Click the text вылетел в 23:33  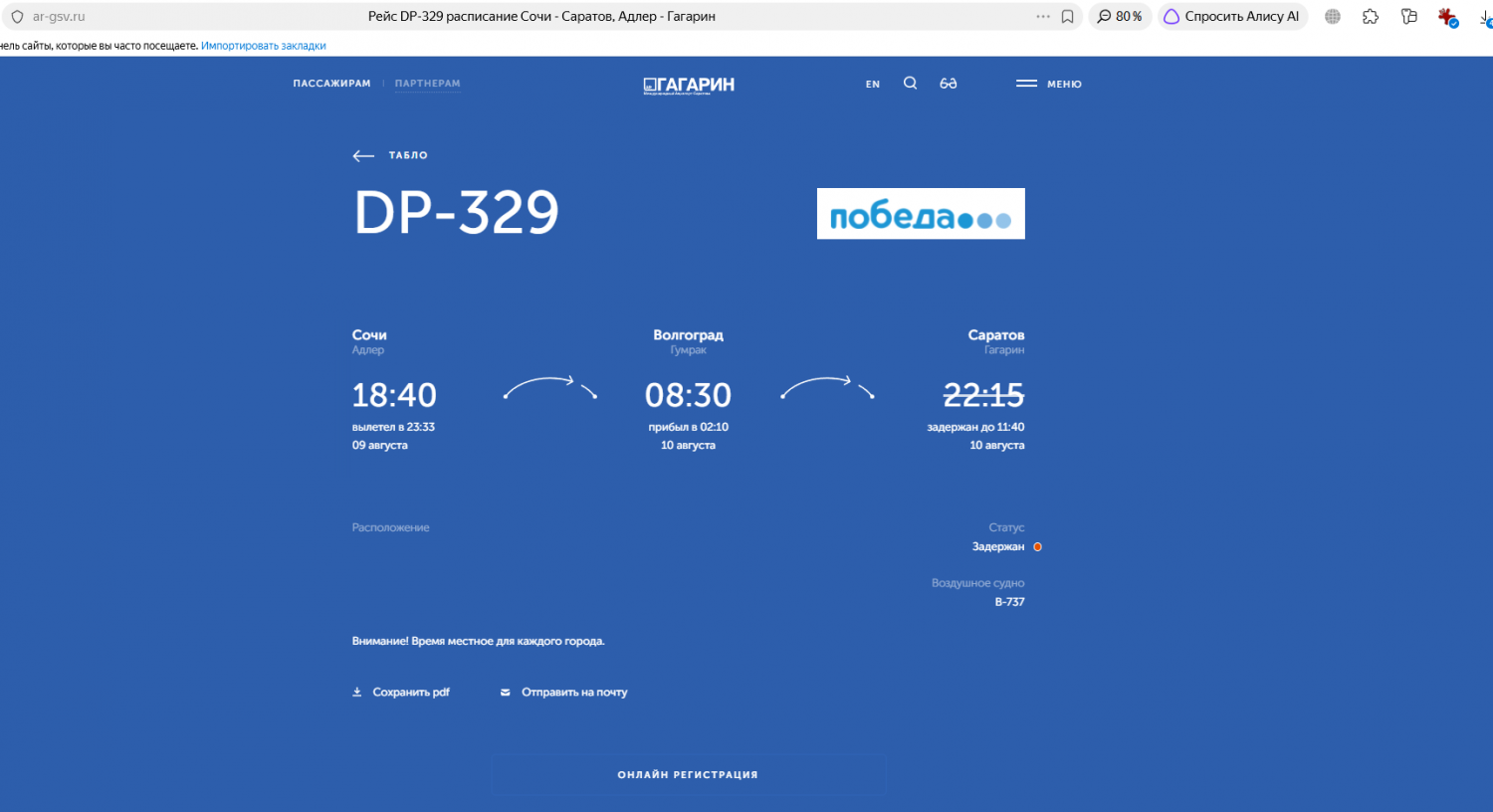pyautogui.click(x=393, y=427)
